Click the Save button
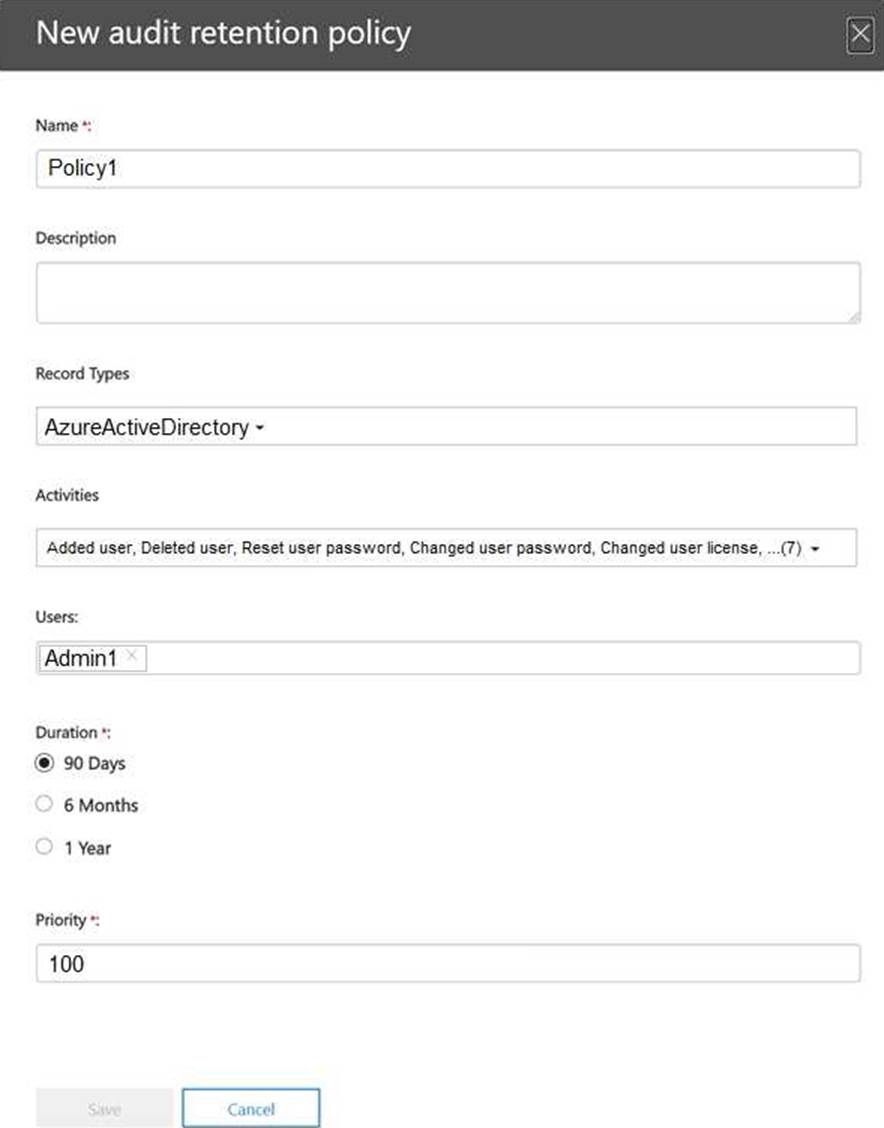The image size is (884, 1128). 104,1109
